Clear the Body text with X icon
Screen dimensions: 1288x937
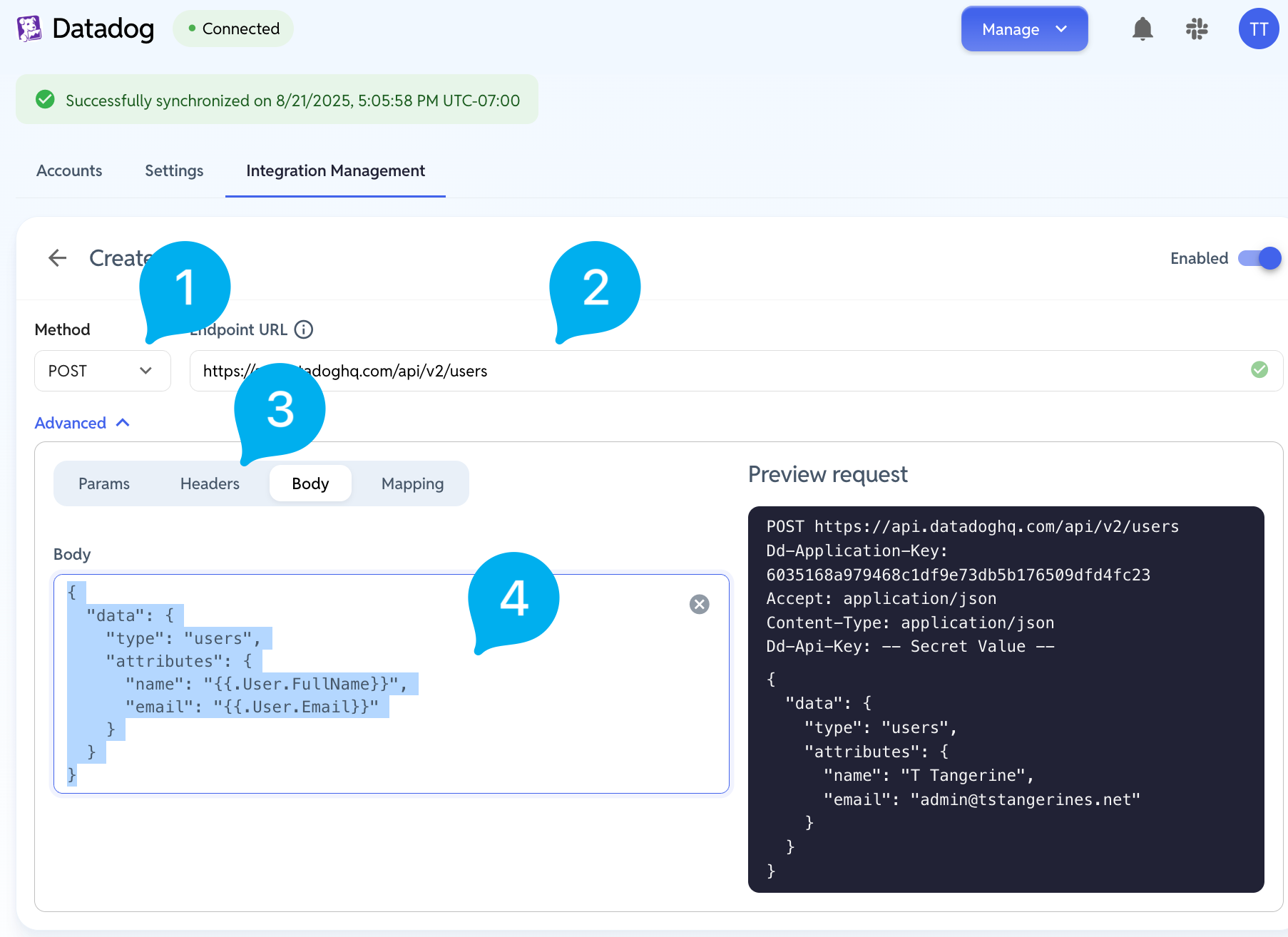tap(700, 605)
